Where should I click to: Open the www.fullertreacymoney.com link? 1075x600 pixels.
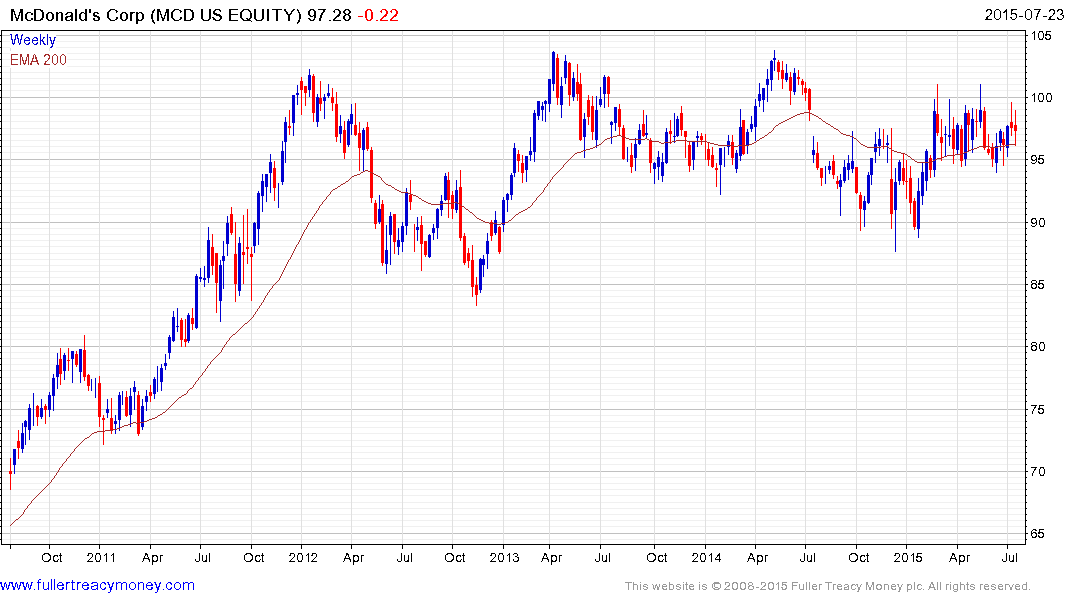97,585
